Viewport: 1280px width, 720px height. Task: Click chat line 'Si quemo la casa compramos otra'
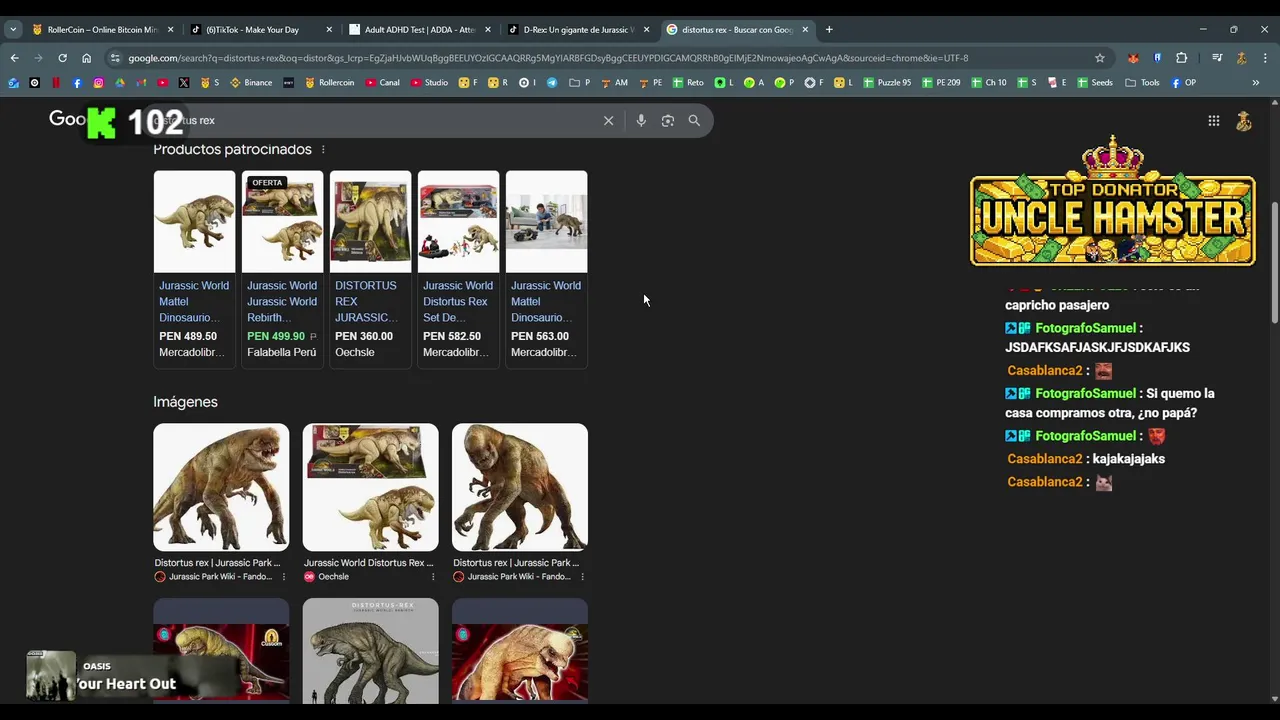[1110, 403]
